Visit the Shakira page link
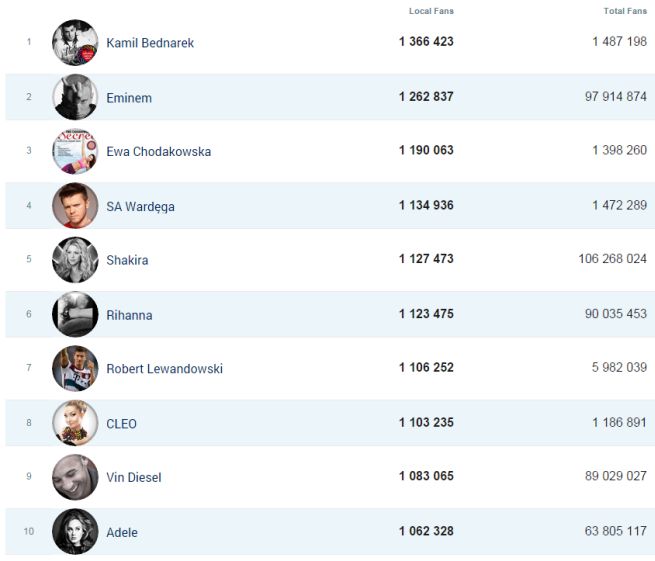655x561 pixels. pos(127,260)
